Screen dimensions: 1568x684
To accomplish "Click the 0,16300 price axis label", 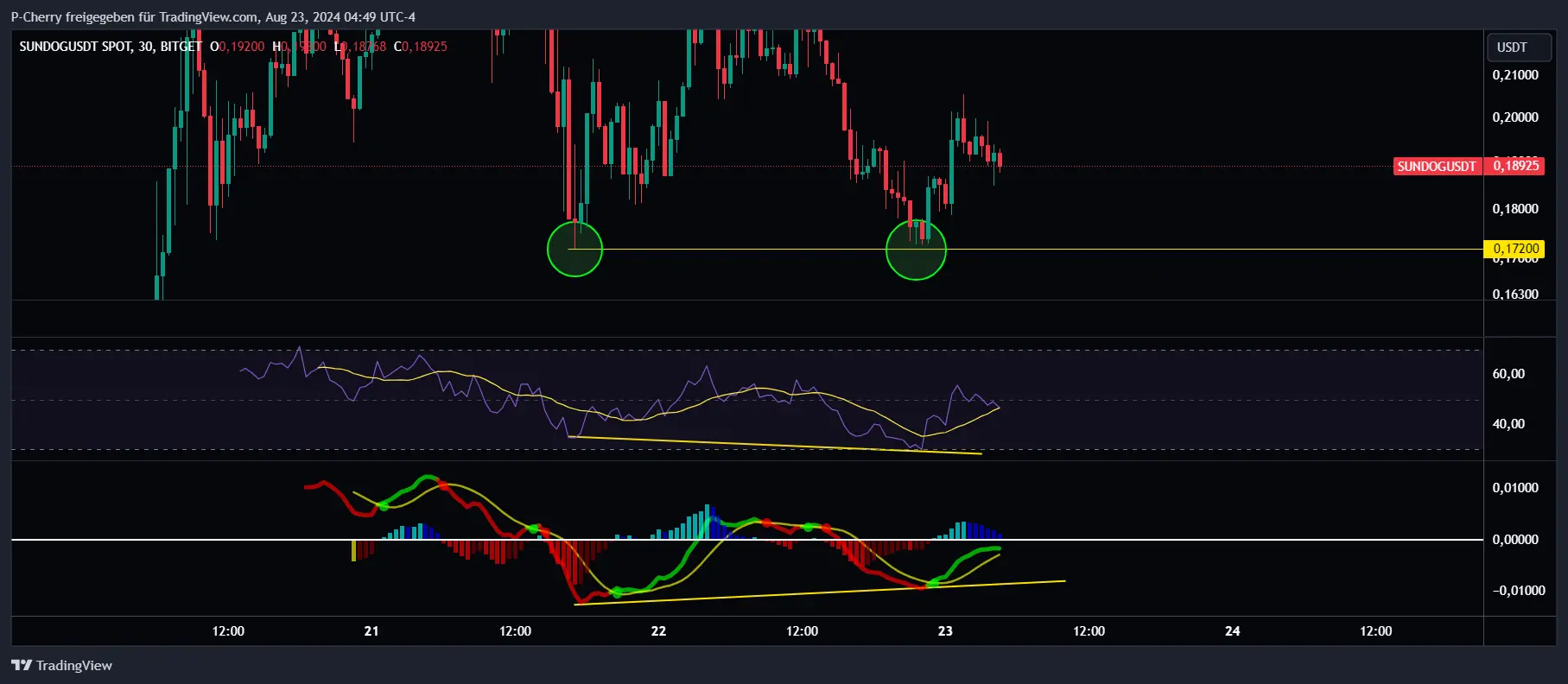I will tap(1515, 294).
